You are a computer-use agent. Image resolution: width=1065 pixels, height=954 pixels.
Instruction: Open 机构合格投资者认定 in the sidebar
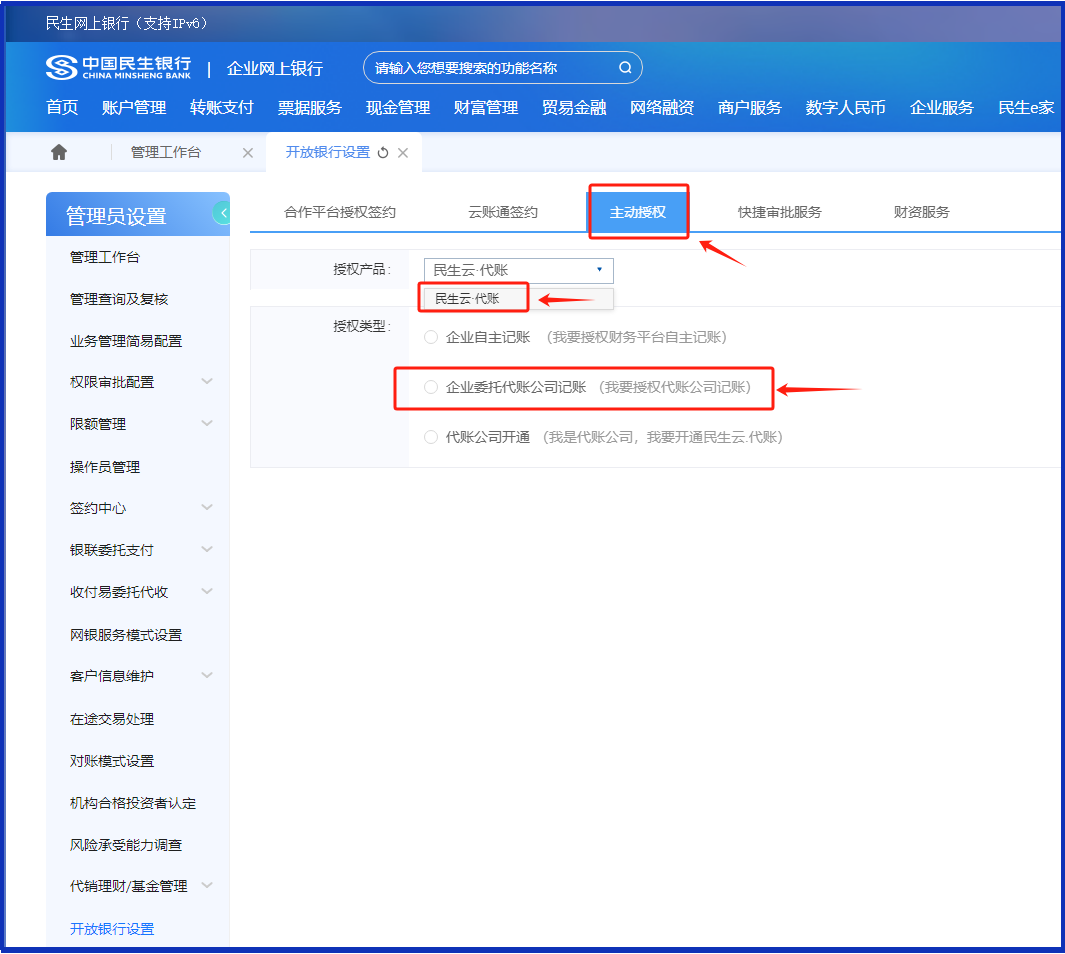point(133,803)
